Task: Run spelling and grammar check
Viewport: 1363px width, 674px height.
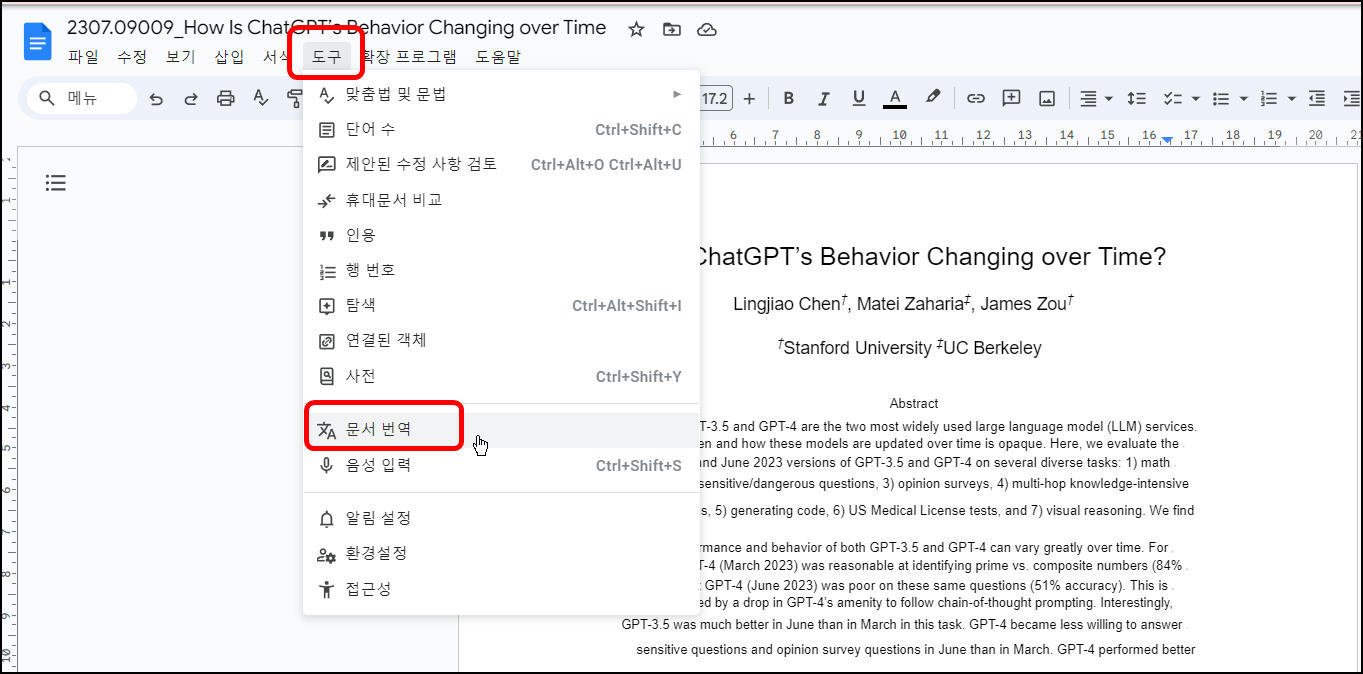Action: tap(259, 97)
